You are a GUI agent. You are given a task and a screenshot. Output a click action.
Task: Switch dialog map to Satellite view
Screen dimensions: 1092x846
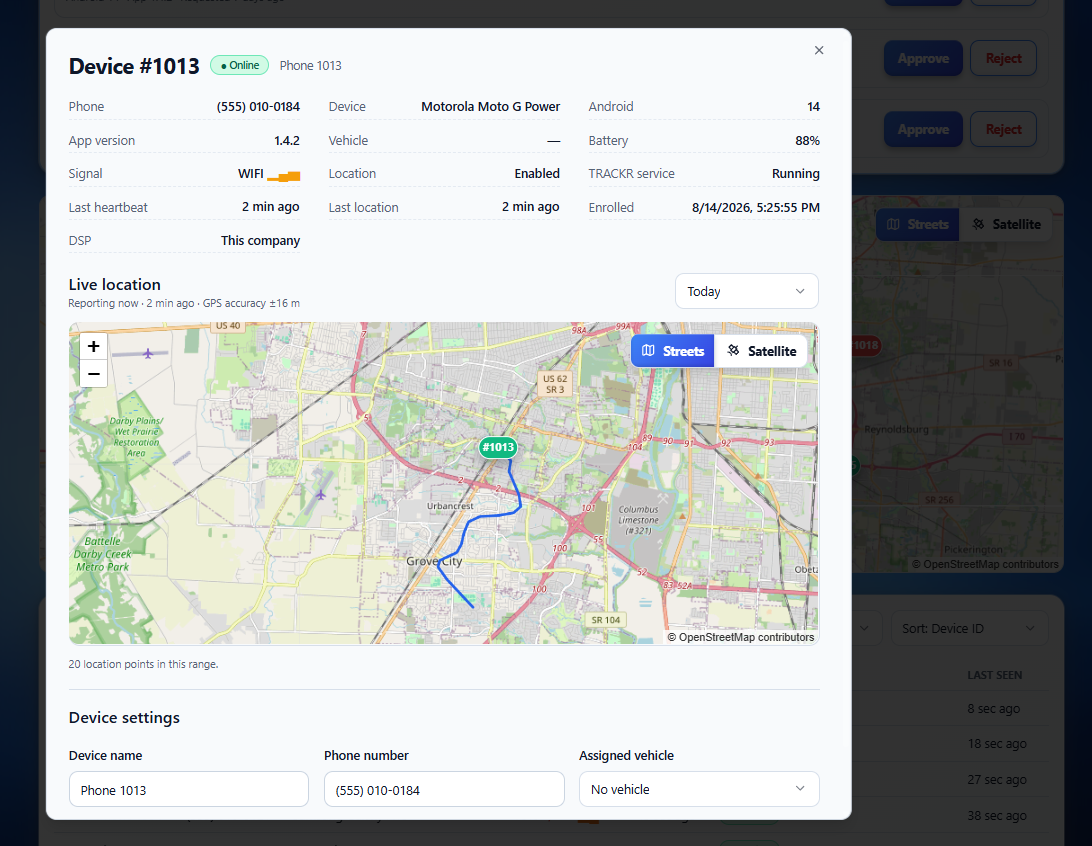pos(761,351)
